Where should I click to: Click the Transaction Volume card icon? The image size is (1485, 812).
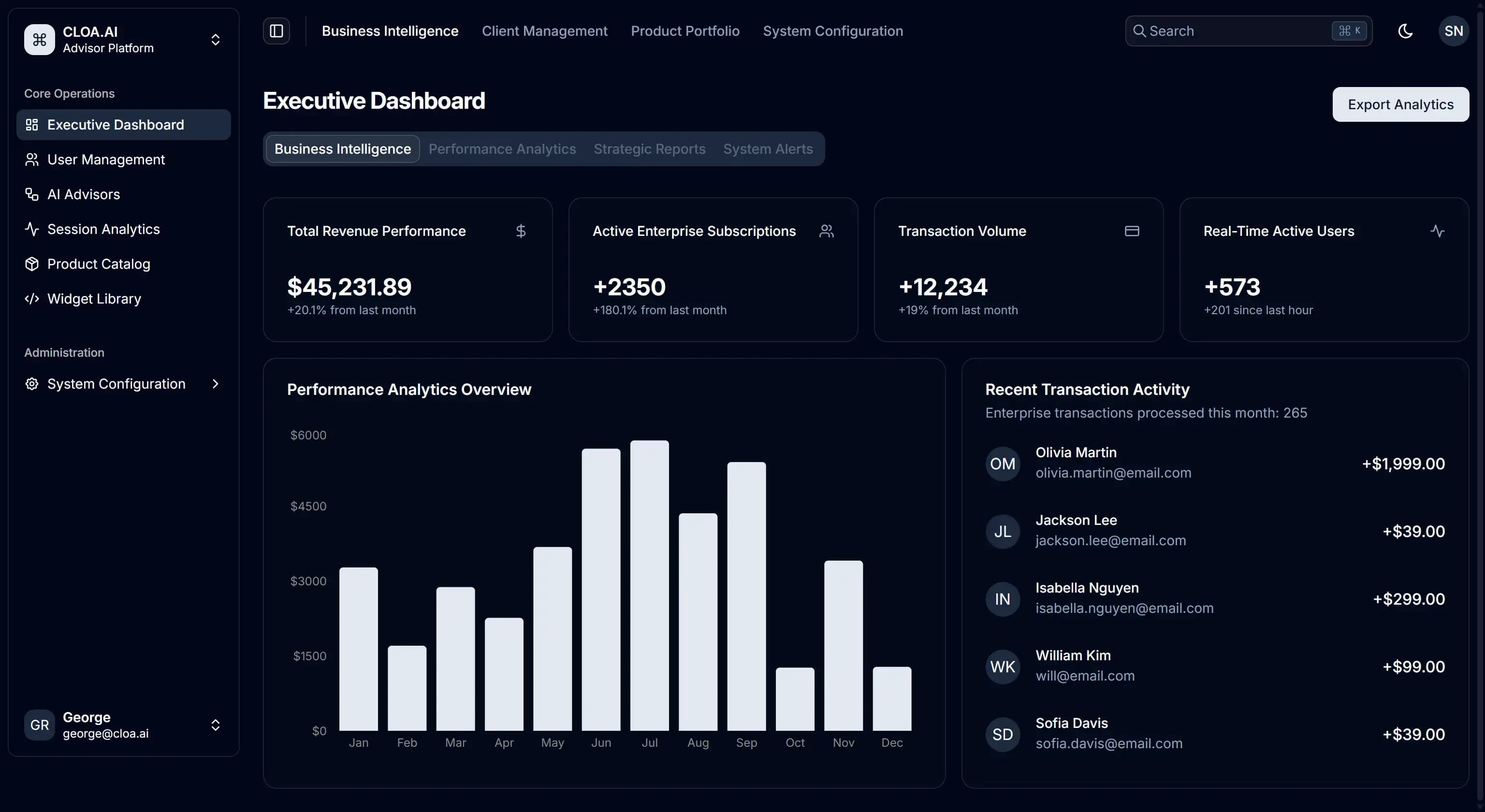(1132, 231)
